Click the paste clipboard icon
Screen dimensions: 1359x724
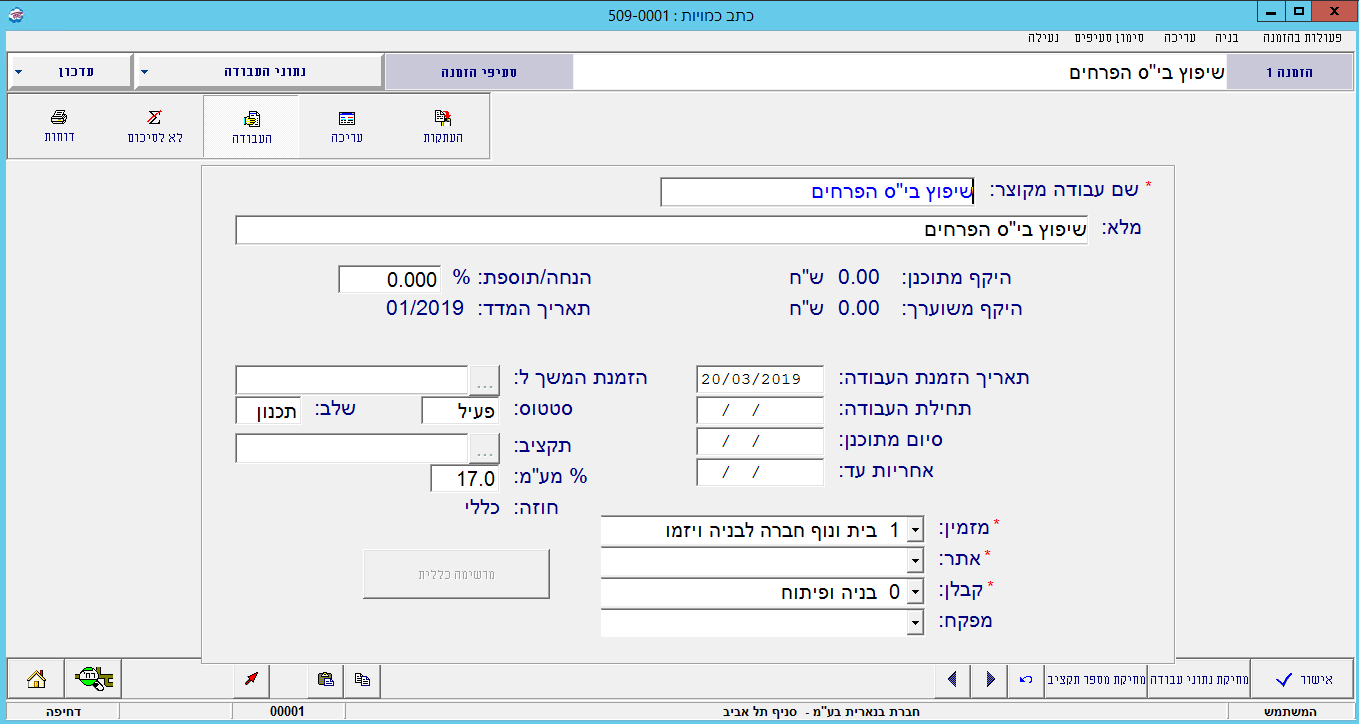pos(325,679)
